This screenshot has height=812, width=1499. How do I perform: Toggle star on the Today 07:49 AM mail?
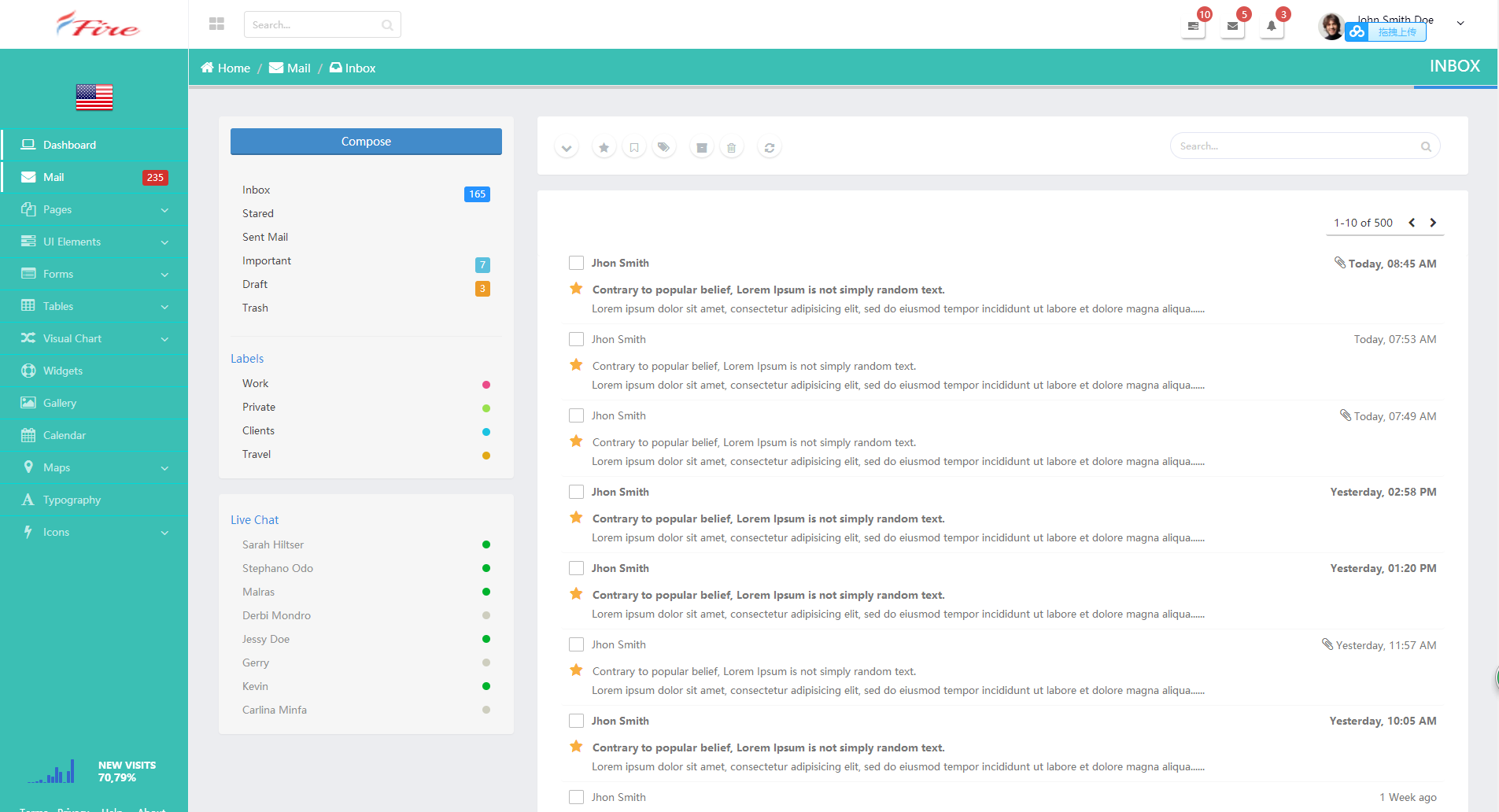(x=576, y=441)
